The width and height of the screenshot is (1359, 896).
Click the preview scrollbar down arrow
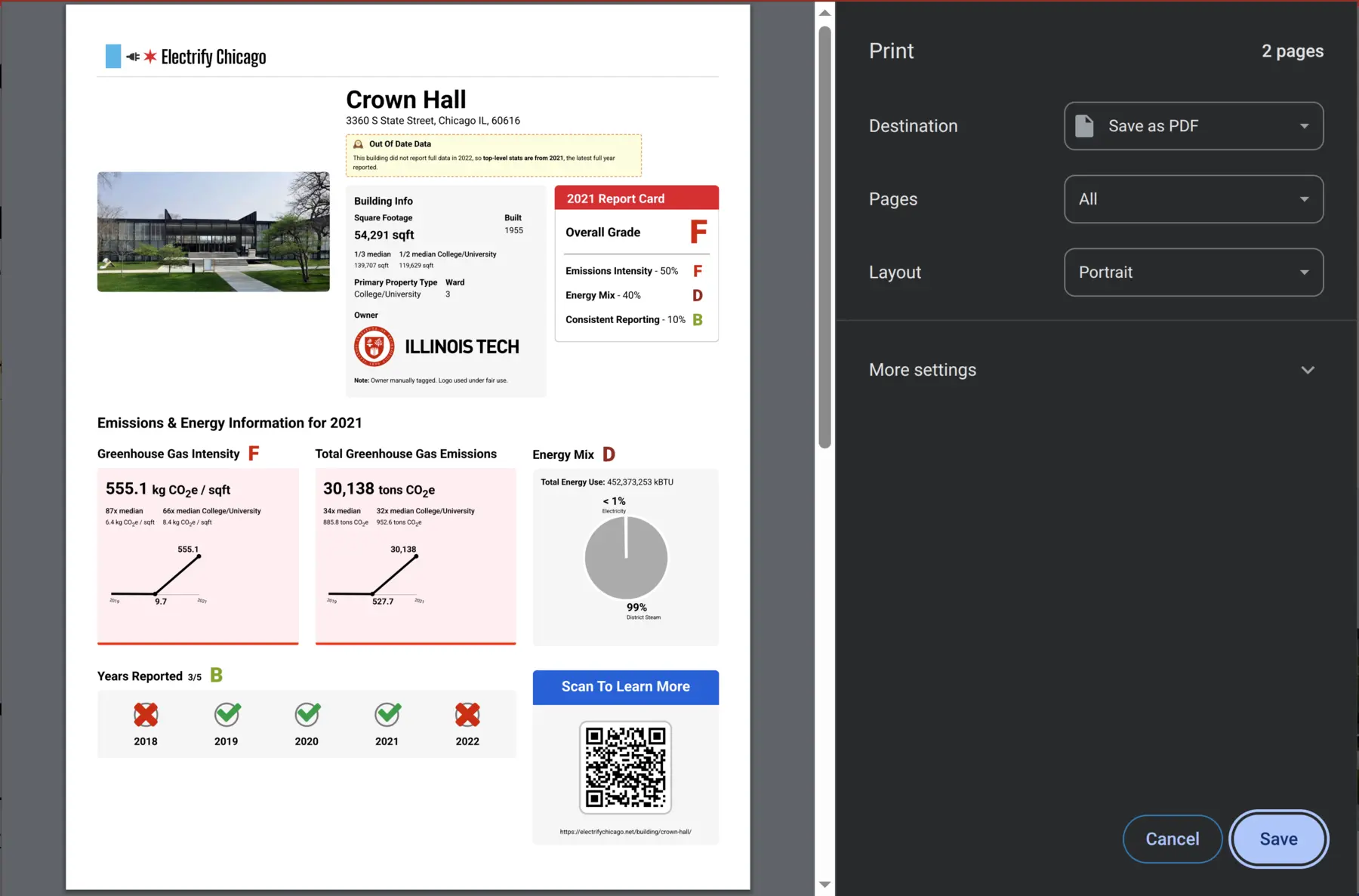click(824, 884)
